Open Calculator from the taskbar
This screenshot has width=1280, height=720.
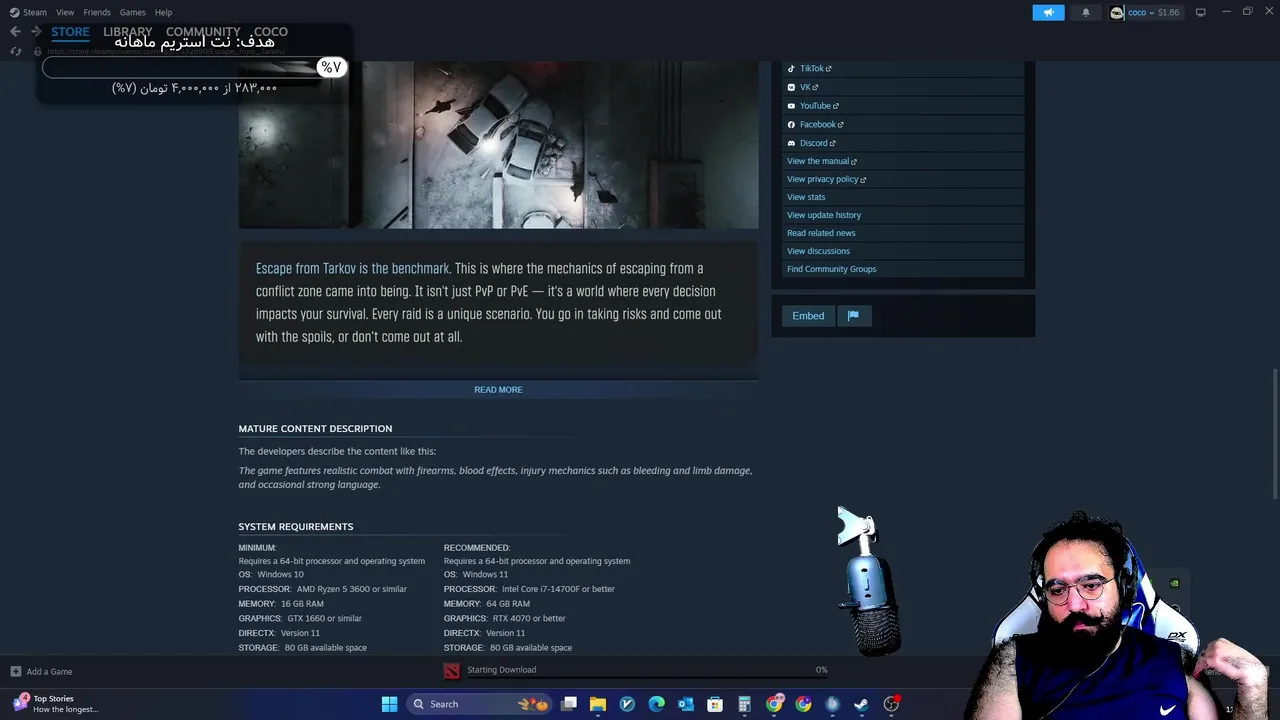[744, 704]
